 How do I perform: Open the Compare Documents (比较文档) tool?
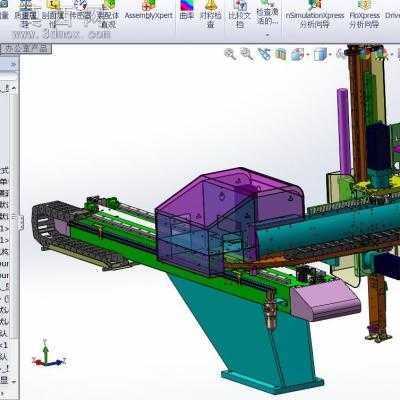click(x=240, y=13)
